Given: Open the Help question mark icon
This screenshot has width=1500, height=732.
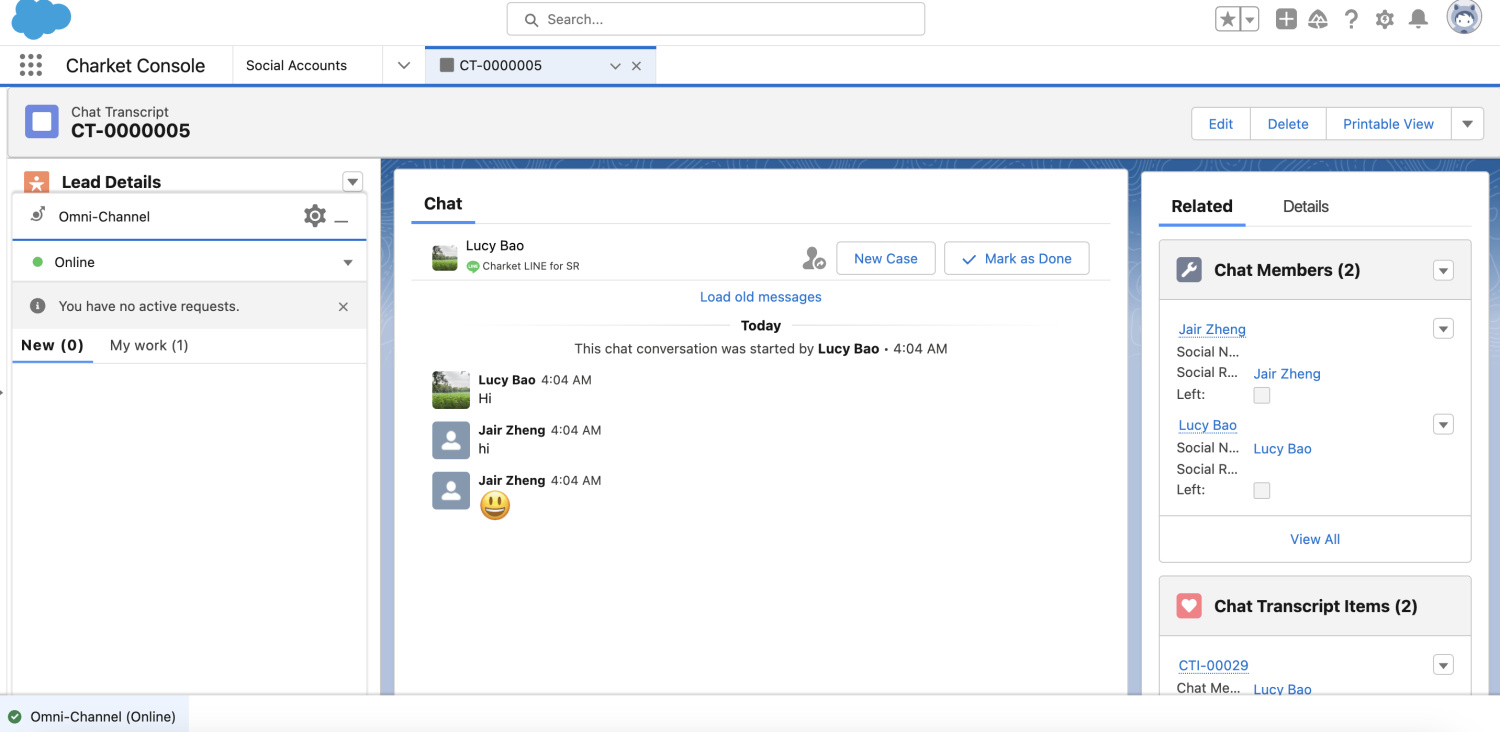Looking at the screenshot, I should coord(1351,19).
